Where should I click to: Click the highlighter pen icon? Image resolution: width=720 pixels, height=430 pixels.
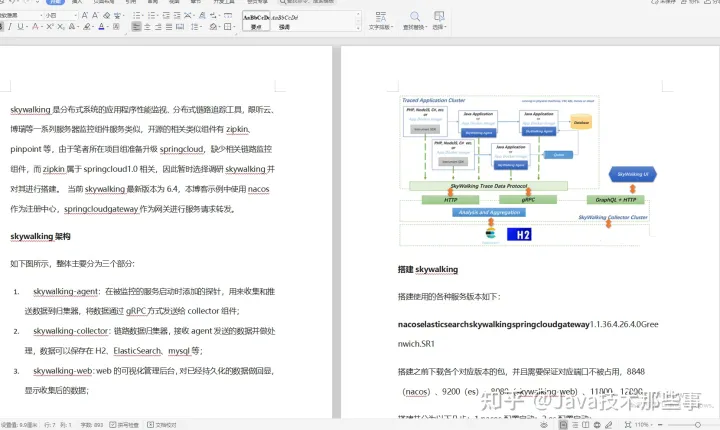coord(86,27)
